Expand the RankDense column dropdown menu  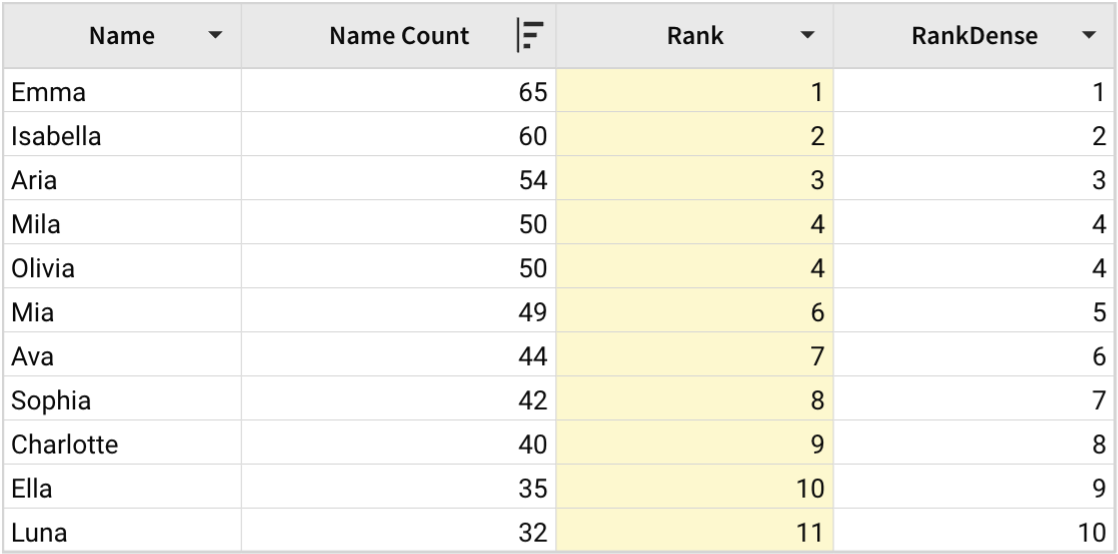point(1089,37)
